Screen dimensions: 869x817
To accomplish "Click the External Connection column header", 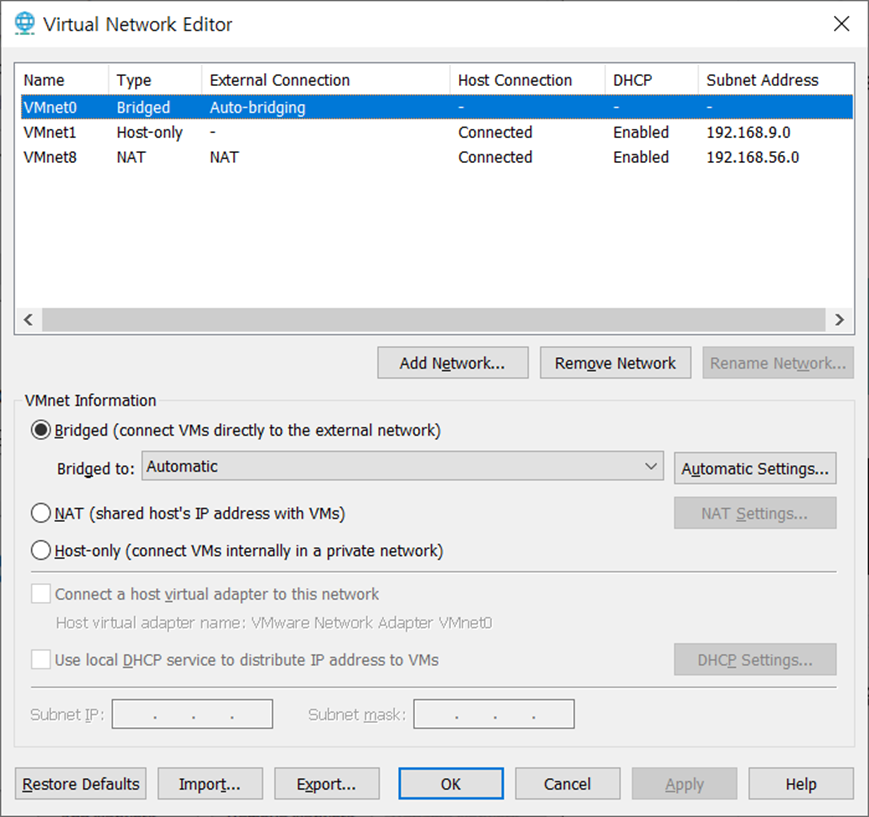I will tap(326, 80).
